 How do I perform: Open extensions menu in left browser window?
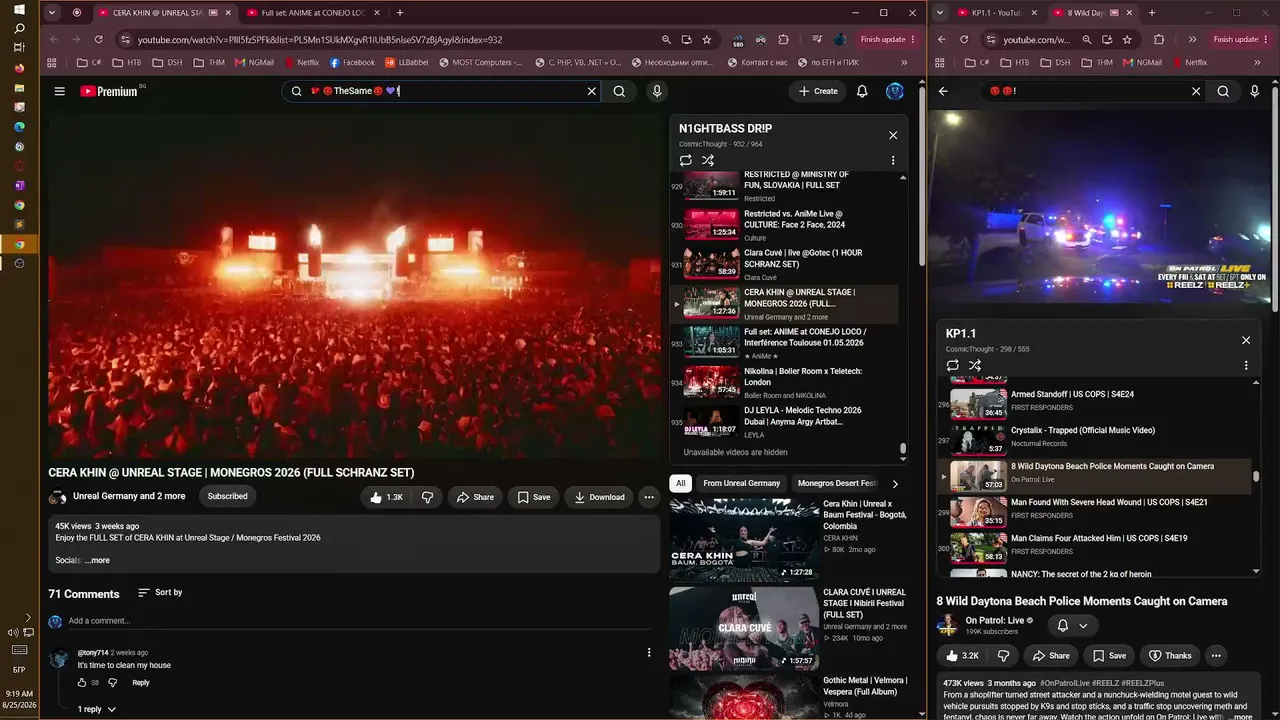tap(783, 40)
